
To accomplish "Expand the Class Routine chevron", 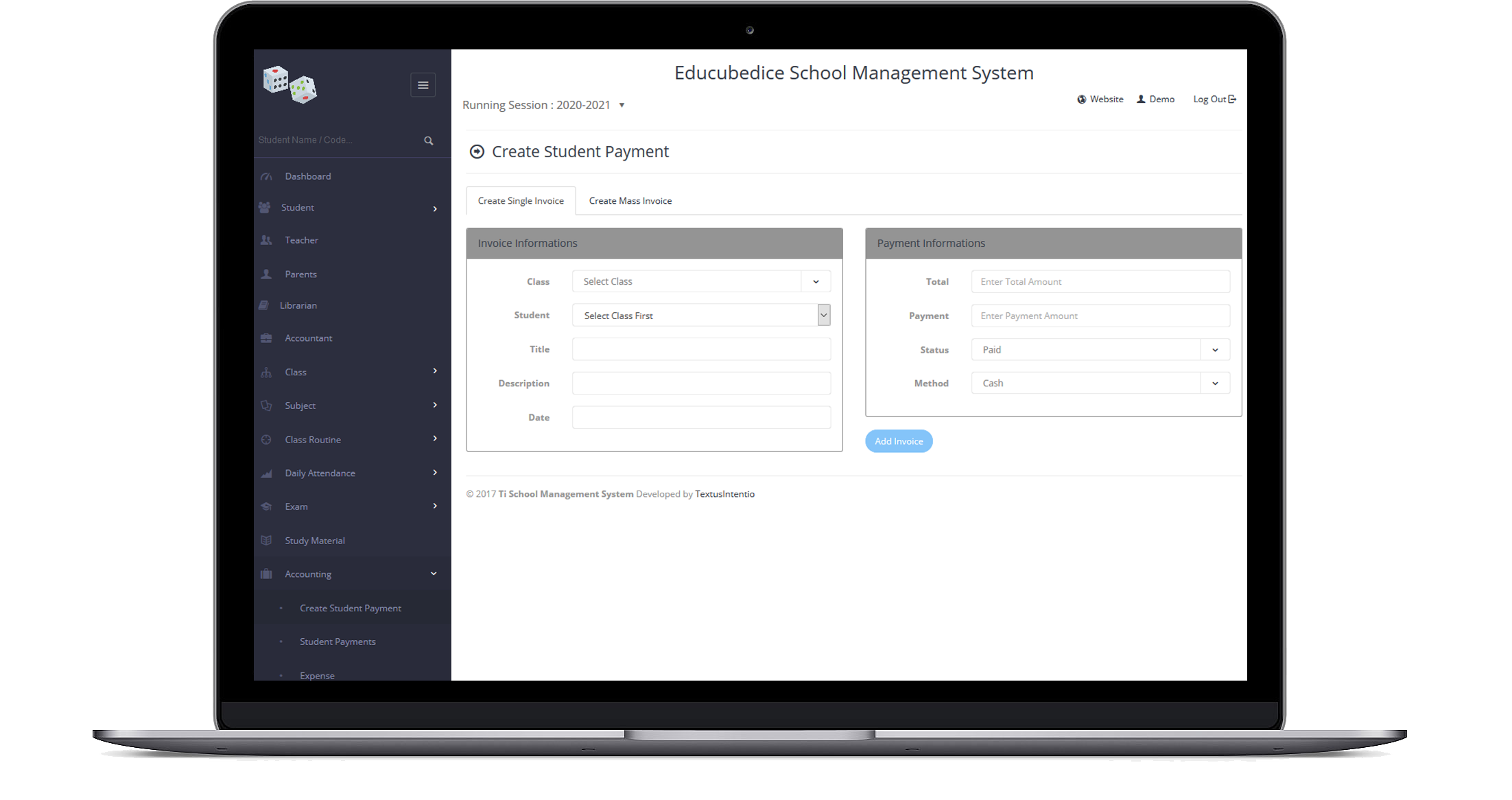I will pos(435,438).
